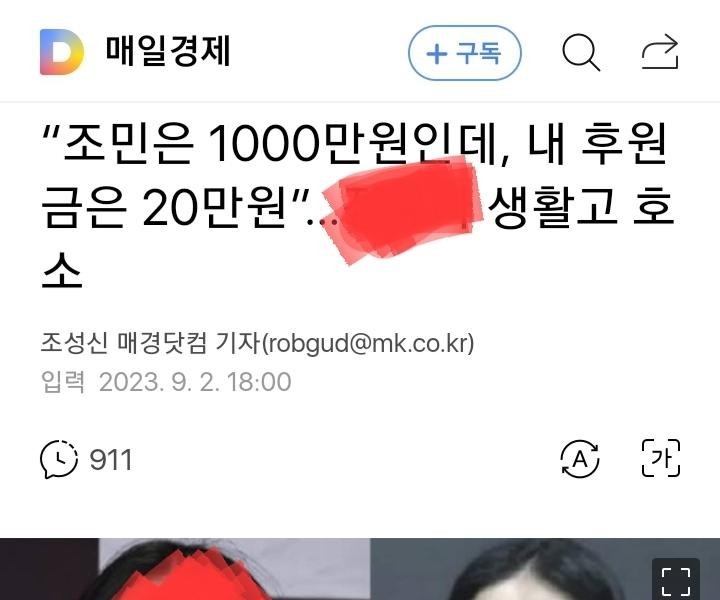Select reporter name 조성신 매경닷컴 기자

(151, 343)
